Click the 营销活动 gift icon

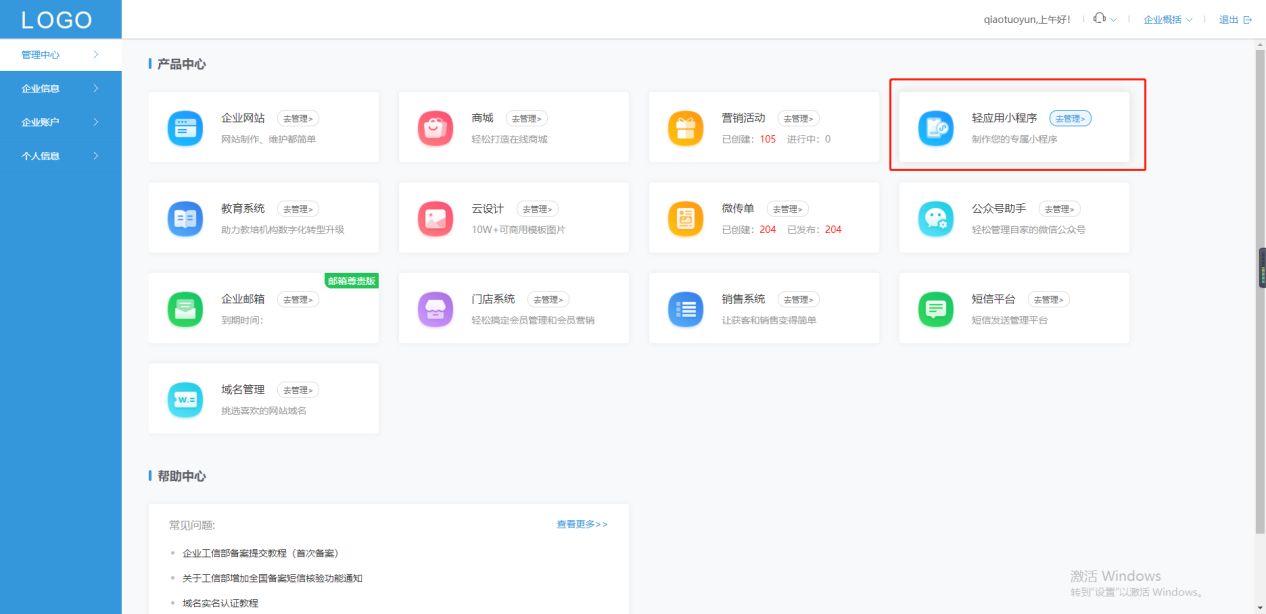685,128
